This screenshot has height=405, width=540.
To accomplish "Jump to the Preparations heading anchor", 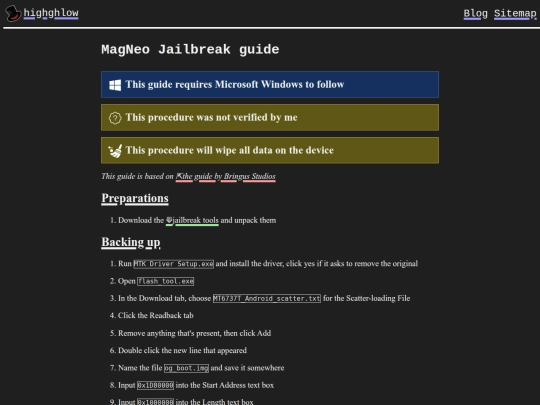I will coord(135,198).
